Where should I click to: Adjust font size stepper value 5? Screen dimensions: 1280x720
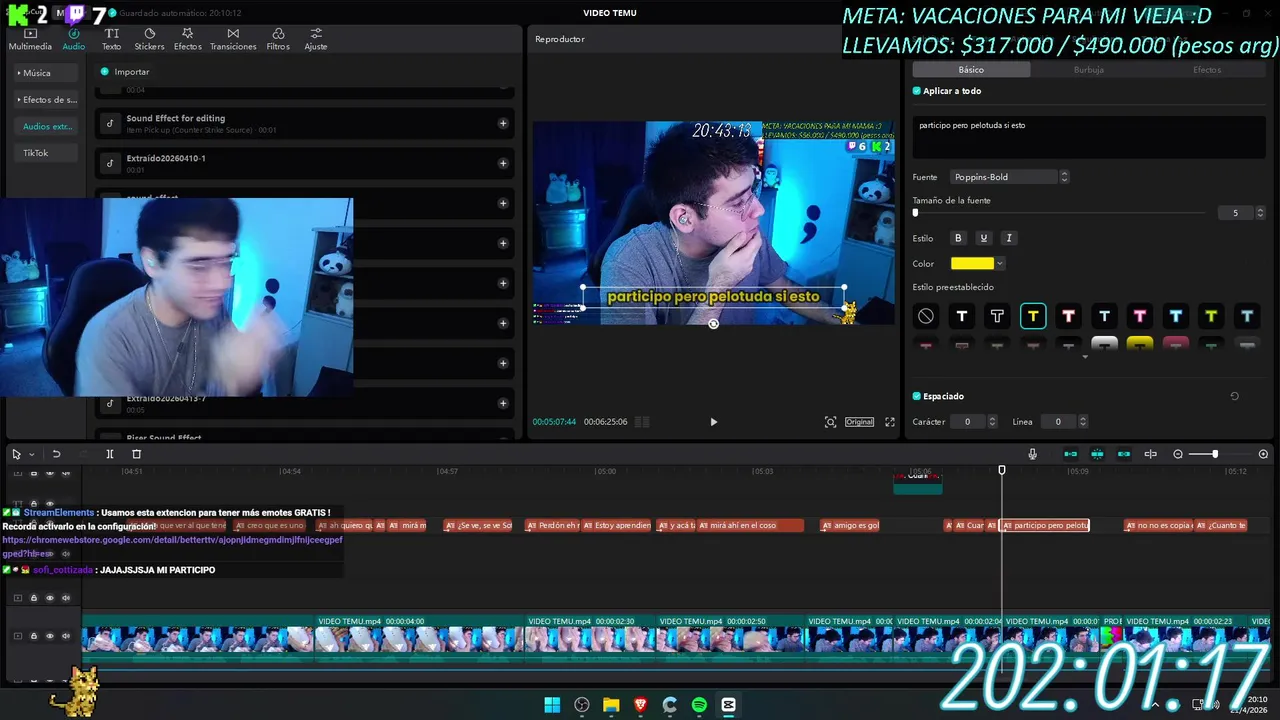click(1260, 213)
